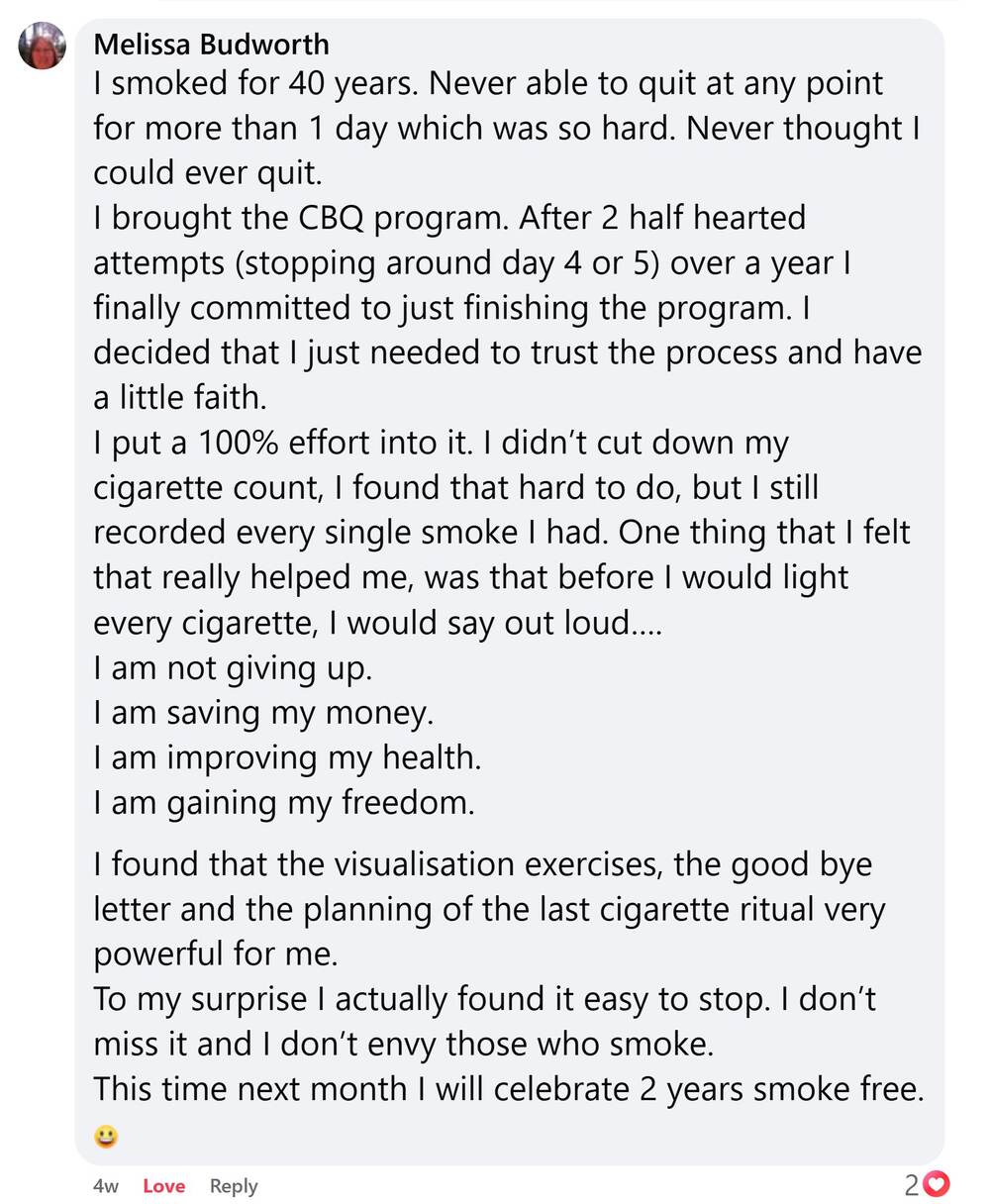This screenshot has width=990, height=1204.
Task: Open Melissa Budworth's profile picture
Action: 43,46
